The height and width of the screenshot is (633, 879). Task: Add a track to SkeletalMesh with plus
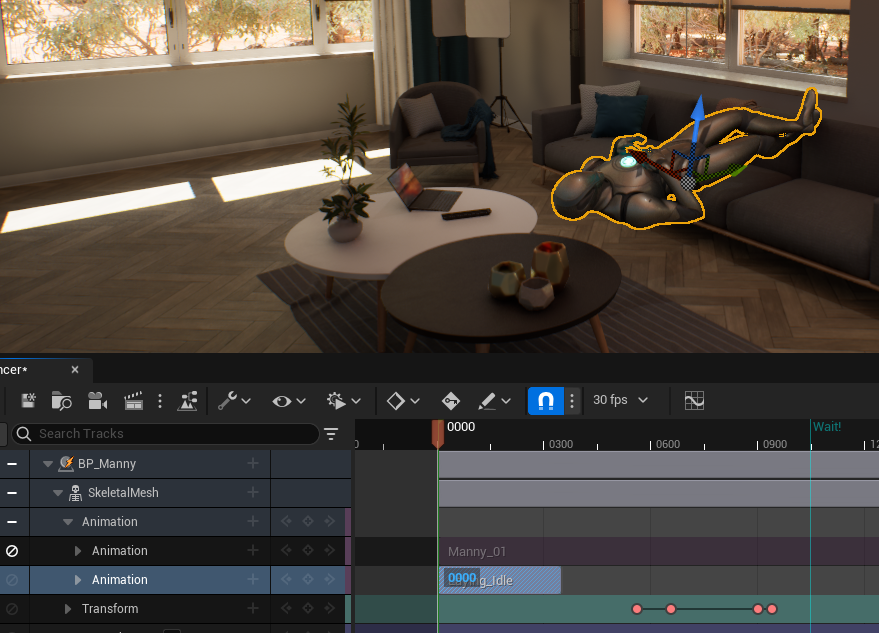tap(253, 493)
